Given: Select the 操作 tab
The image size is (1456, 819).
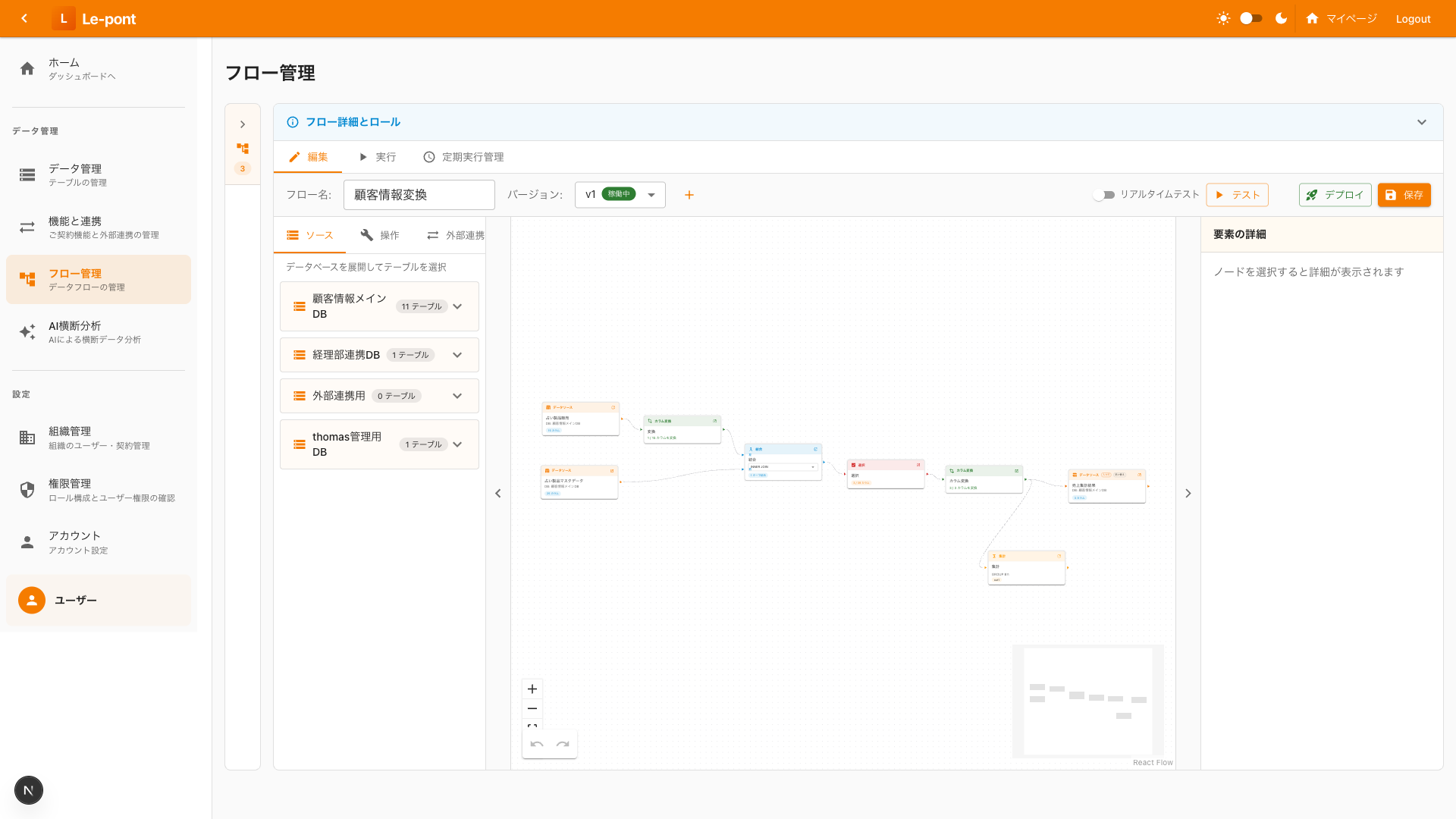Looking at the screenshot, I should pyautogui.click(x=380, y=235).
